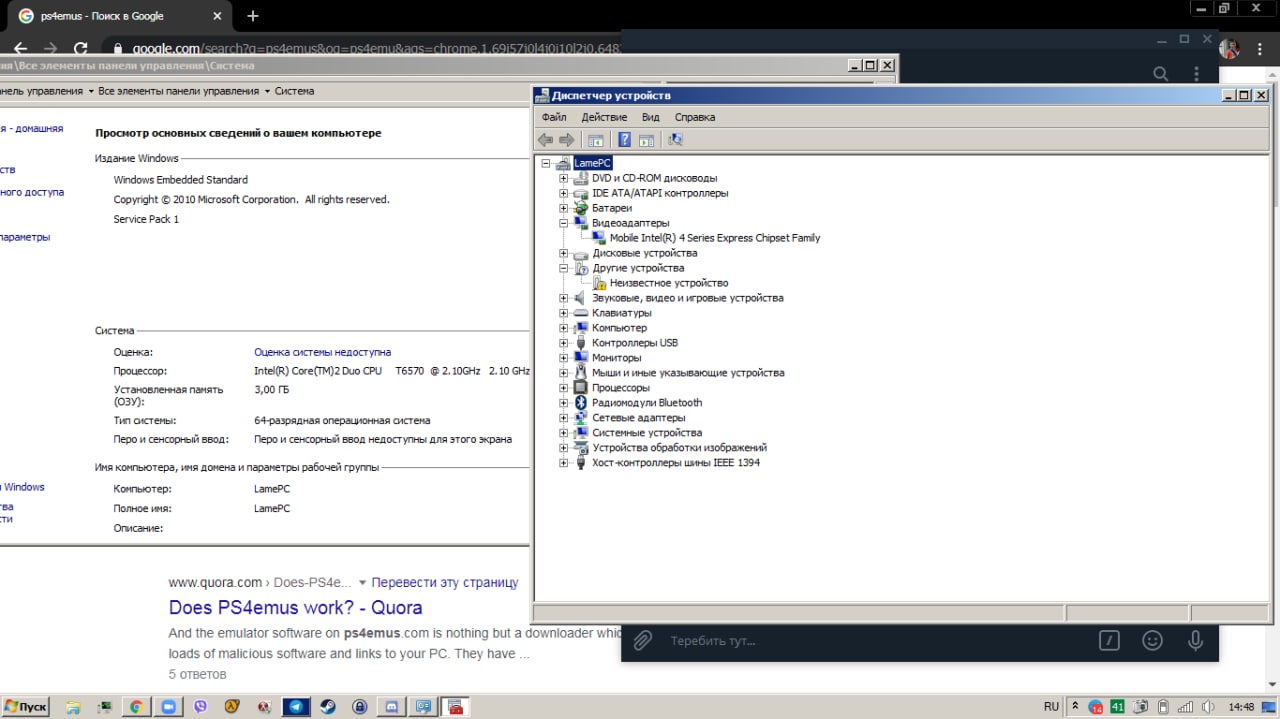Click Все элементы панели управления breadcrumb
This screenshot has width=1280, height=719.
click(178, 91)
